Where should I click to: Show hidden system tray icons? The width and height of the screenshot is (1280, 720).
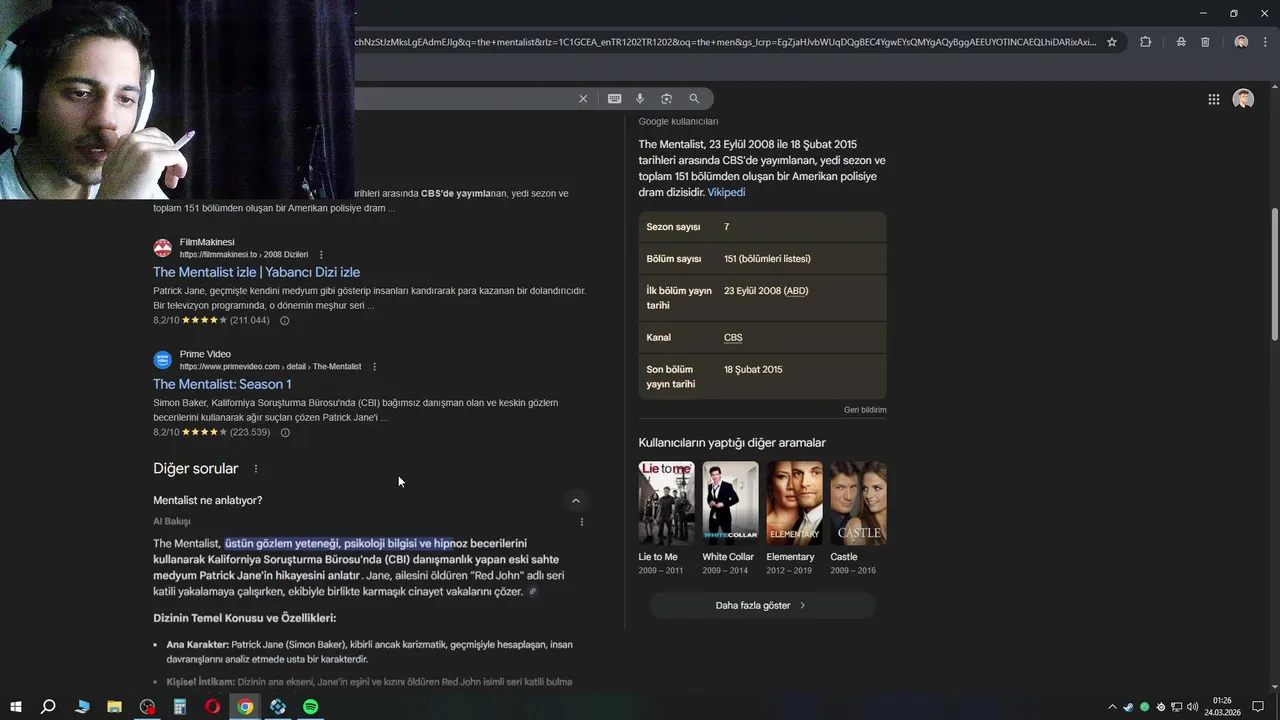pos(1112,707)
